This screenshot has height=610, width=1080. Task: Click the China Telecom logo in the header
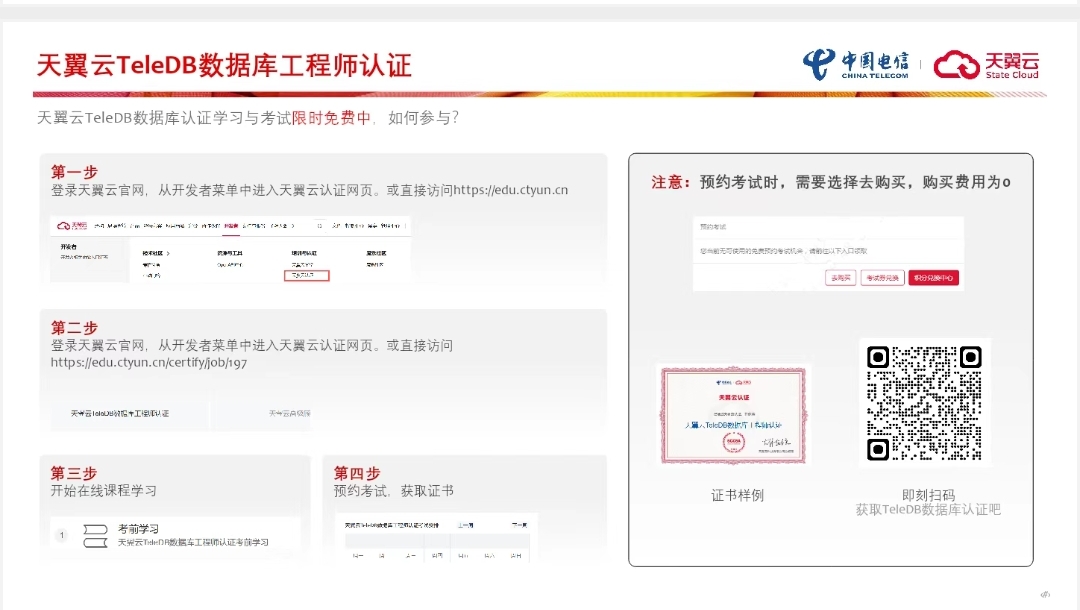pos(855,65)
